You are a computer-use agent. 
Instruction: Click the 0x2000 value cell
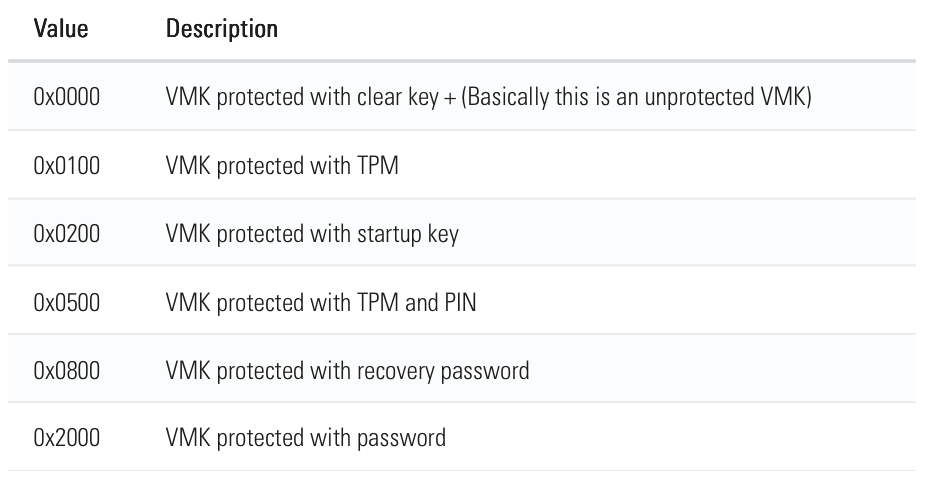point(67,438)
